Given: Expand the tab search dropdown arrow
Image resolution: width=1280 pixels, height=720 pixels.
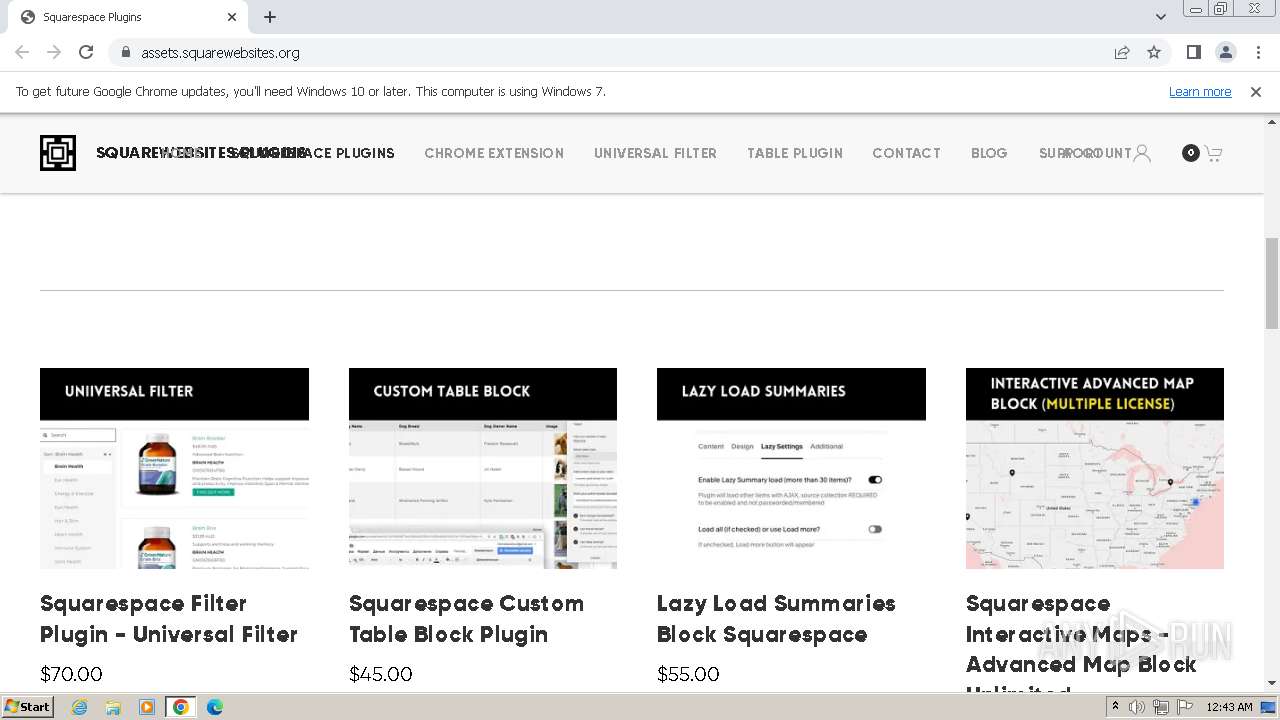Looking at the screenshot, I should click(1160, 17).
